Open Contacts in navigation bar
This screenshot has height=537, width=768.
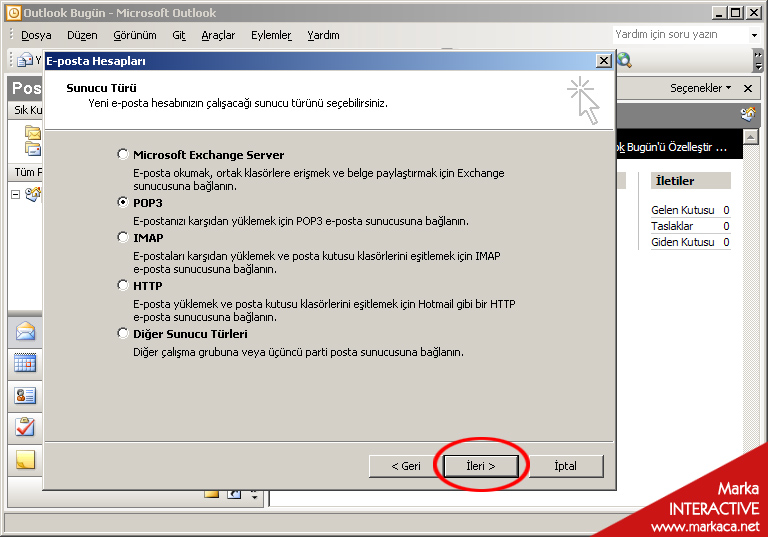pos(25,395)
